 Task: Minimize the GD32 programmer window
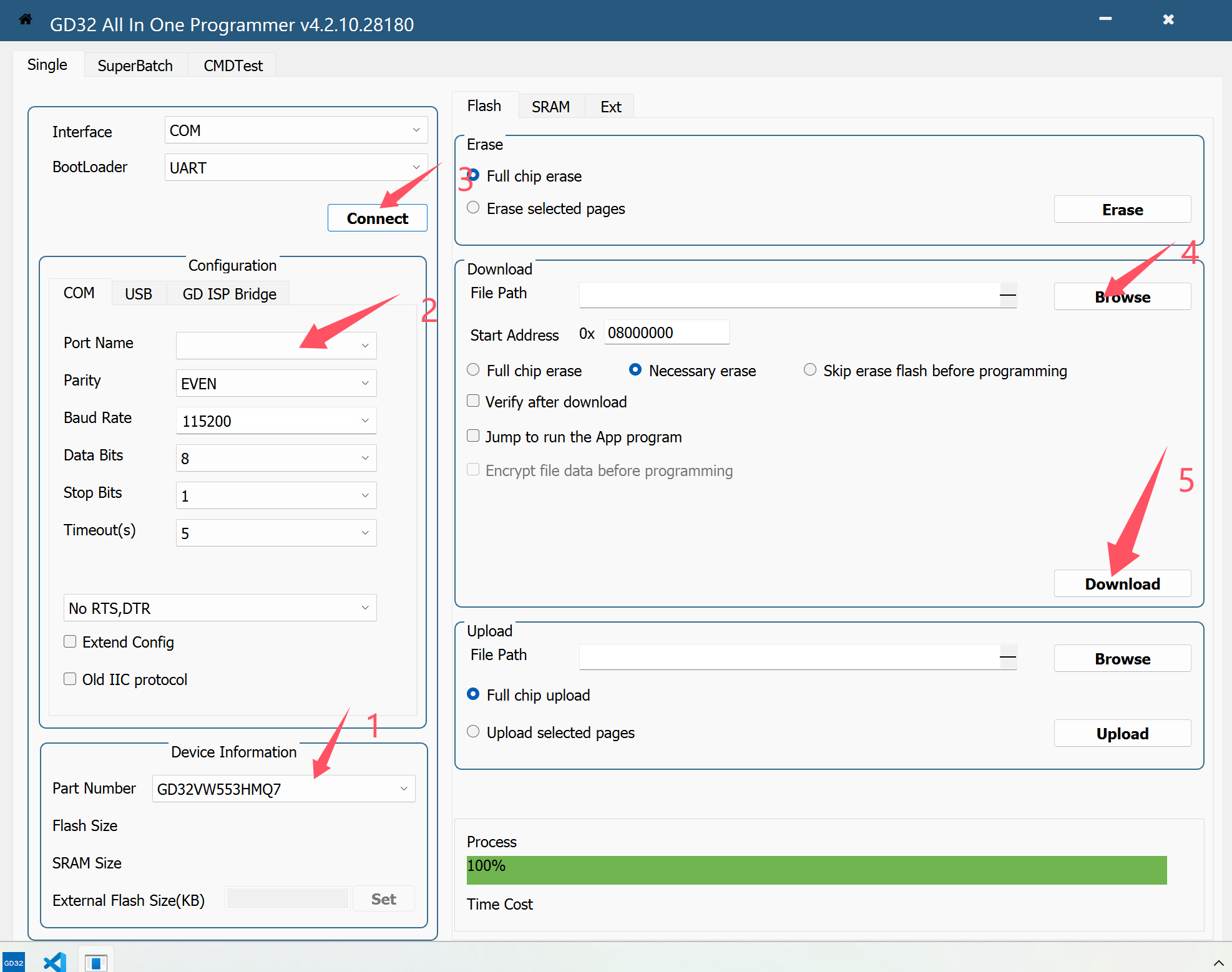point(1105,19)
